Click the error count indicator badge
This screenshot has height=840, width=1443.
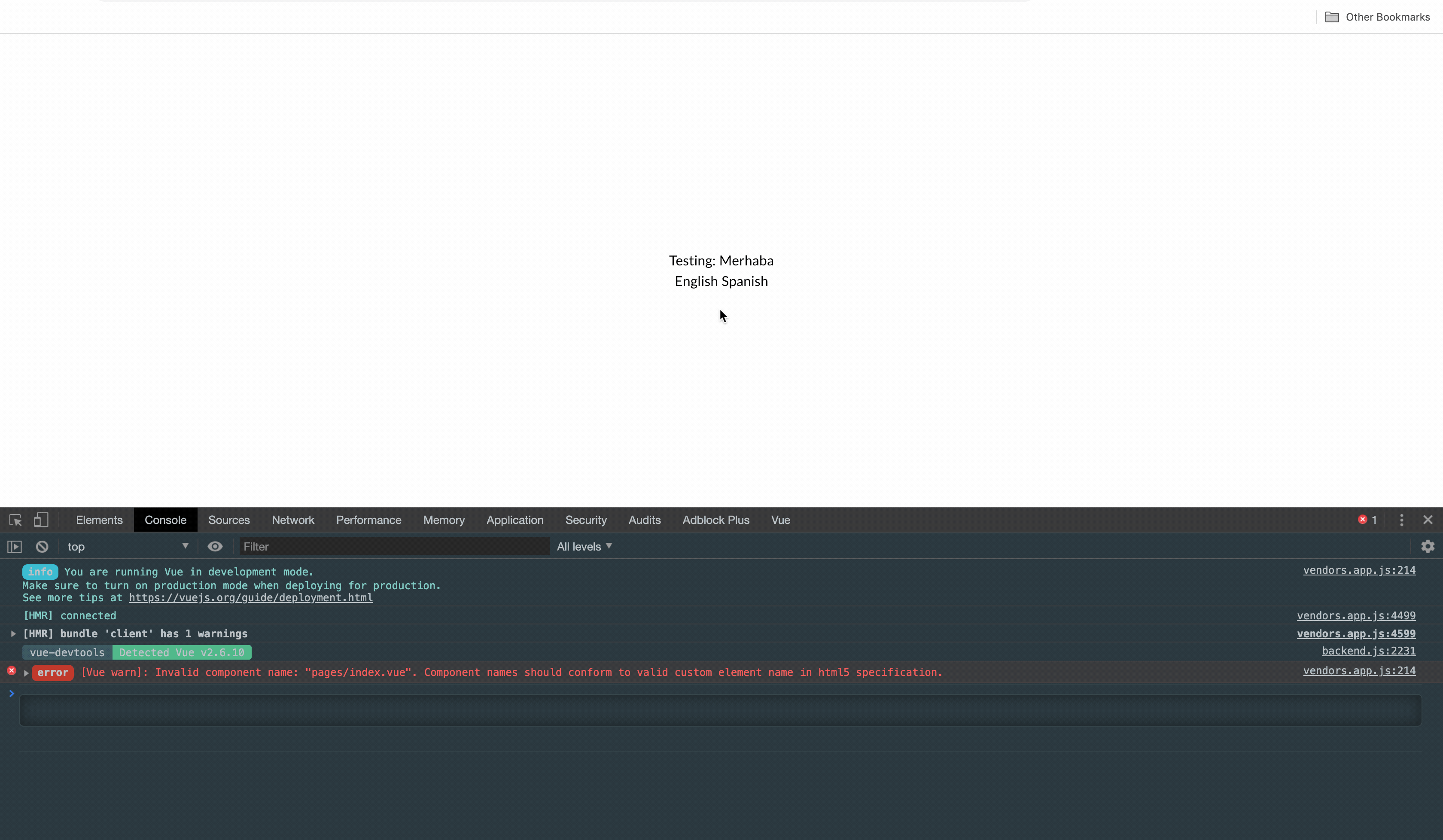pyautogui.click(x=1367, y=519)
